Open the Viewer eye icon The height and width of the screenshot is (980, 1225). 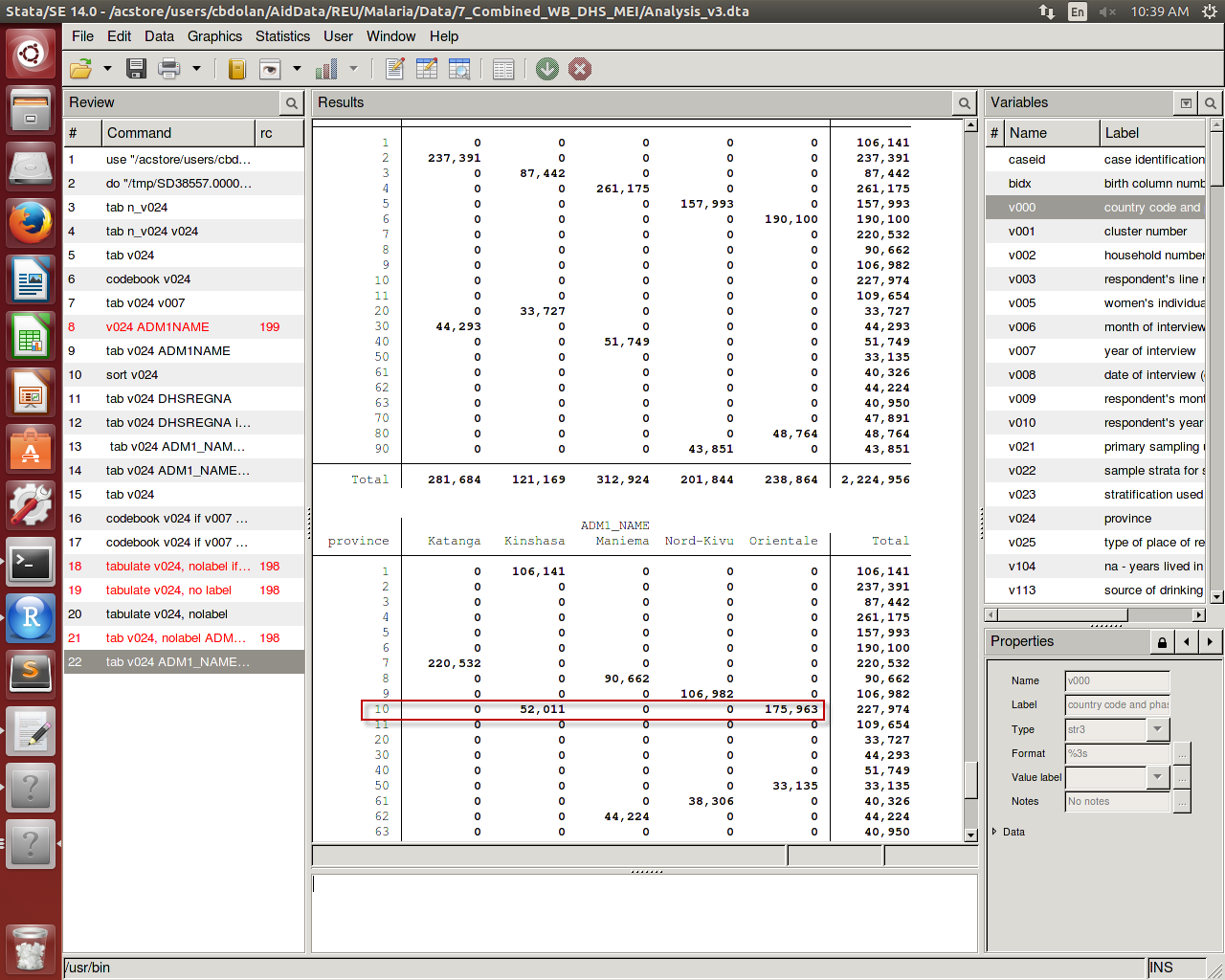(270, 69)
